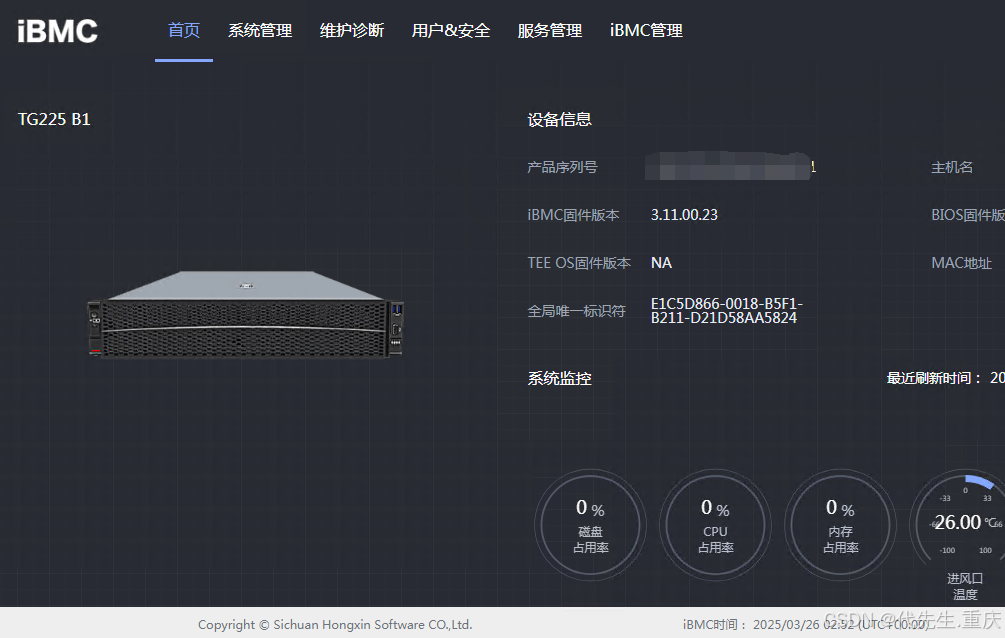Select the iBMC firmware version 3.11.00.23
Screen dimensions: 1005x638
click(x=684, y=215)
